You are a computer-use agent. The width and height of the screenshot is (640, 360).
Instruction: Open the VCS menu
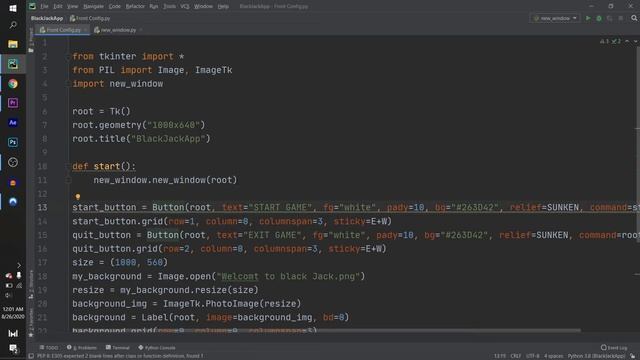pyautogui.click(x=185, y=6)
